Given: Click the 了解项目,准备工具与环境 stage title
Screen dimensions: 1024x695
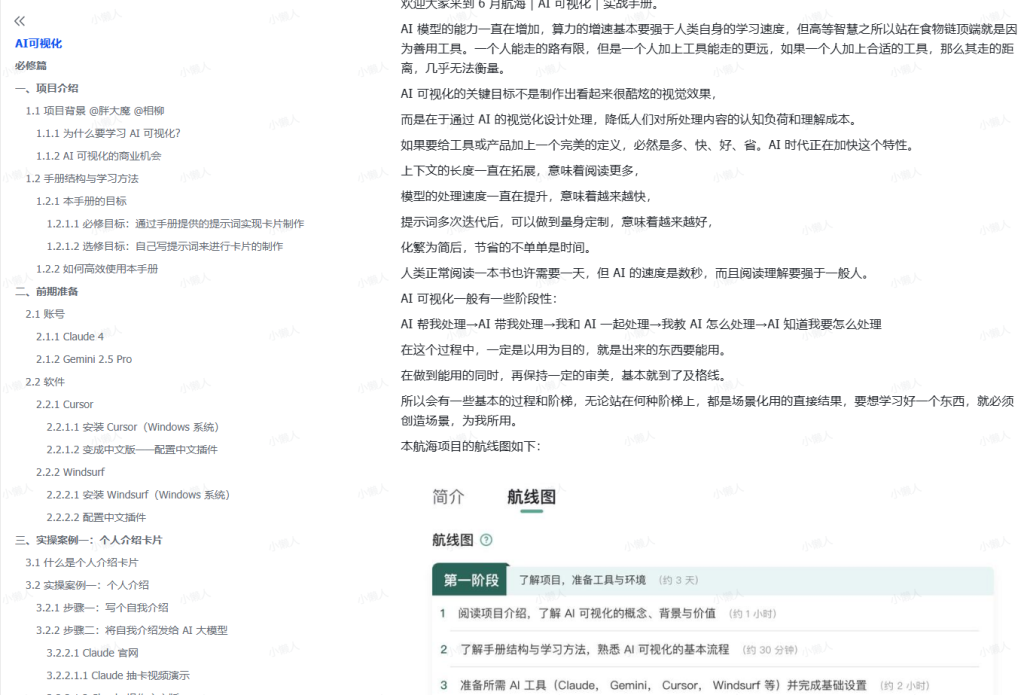Looking at the screenshot, I should (x=582, y=580).
